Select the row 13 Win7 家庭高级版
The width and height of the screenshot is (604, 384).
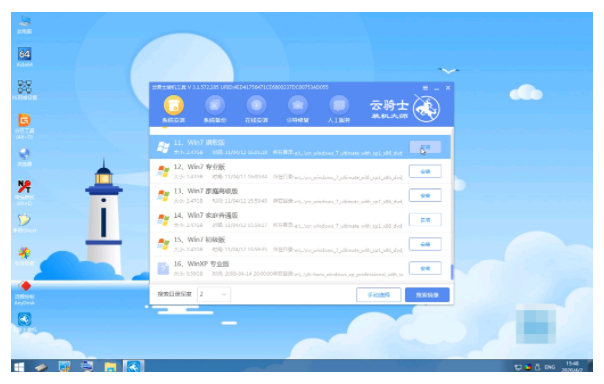(x=300, y=196)
